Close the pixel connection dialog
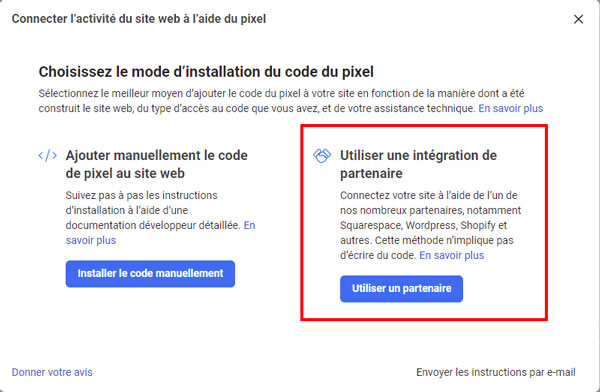600x392 pixels. [x=578, y=19]
